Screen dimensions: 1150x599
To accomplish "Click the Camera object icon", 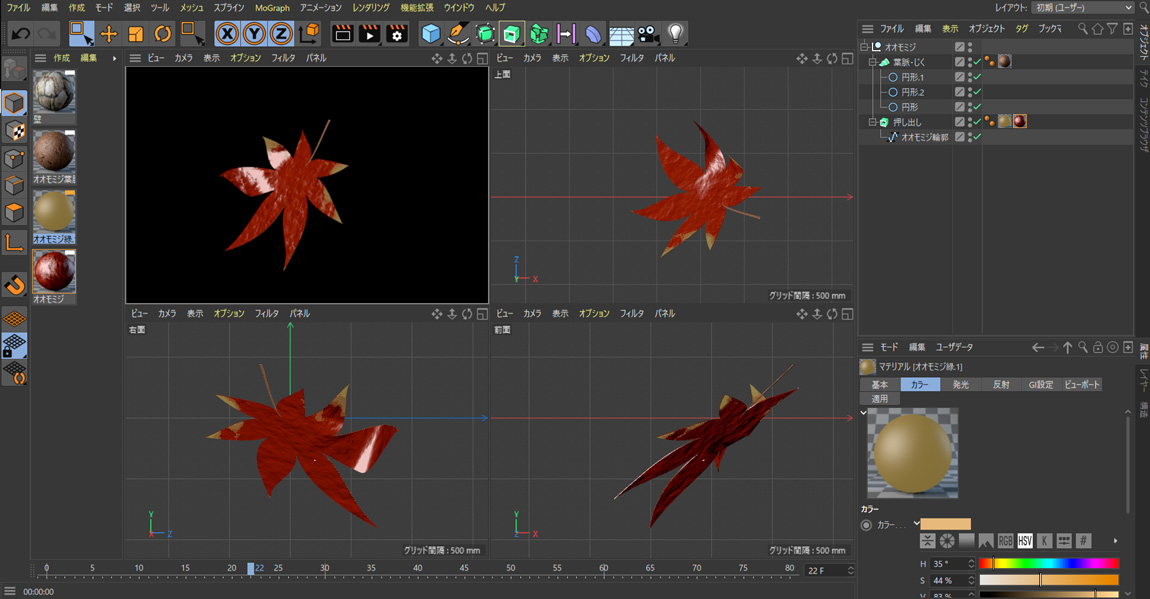I will (x=648, y=34).
